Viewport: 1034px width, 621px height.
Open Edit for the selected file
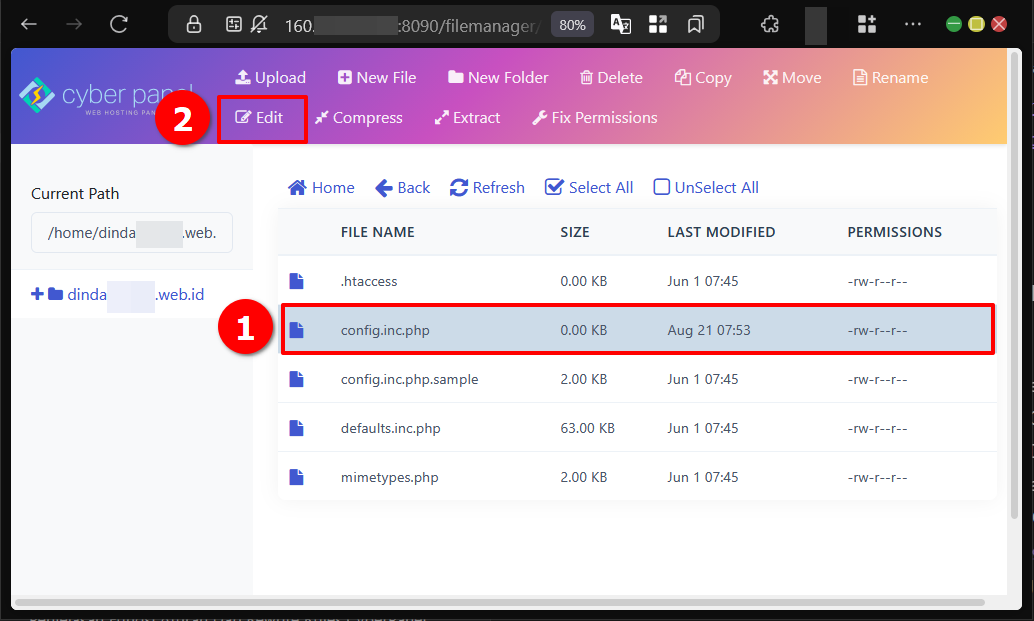click(260, 118)
